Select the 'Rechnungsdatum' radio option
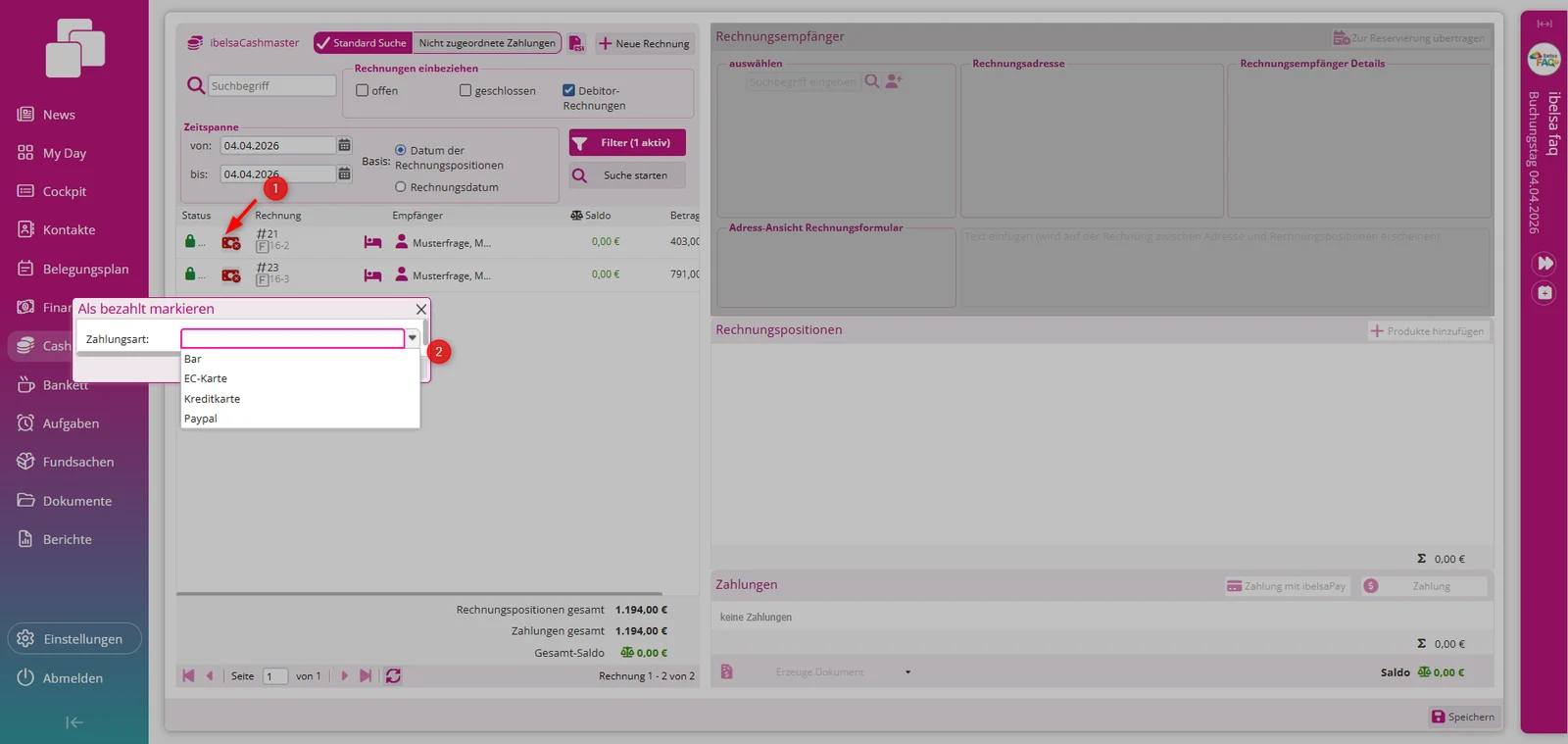 tap(400, 186)
